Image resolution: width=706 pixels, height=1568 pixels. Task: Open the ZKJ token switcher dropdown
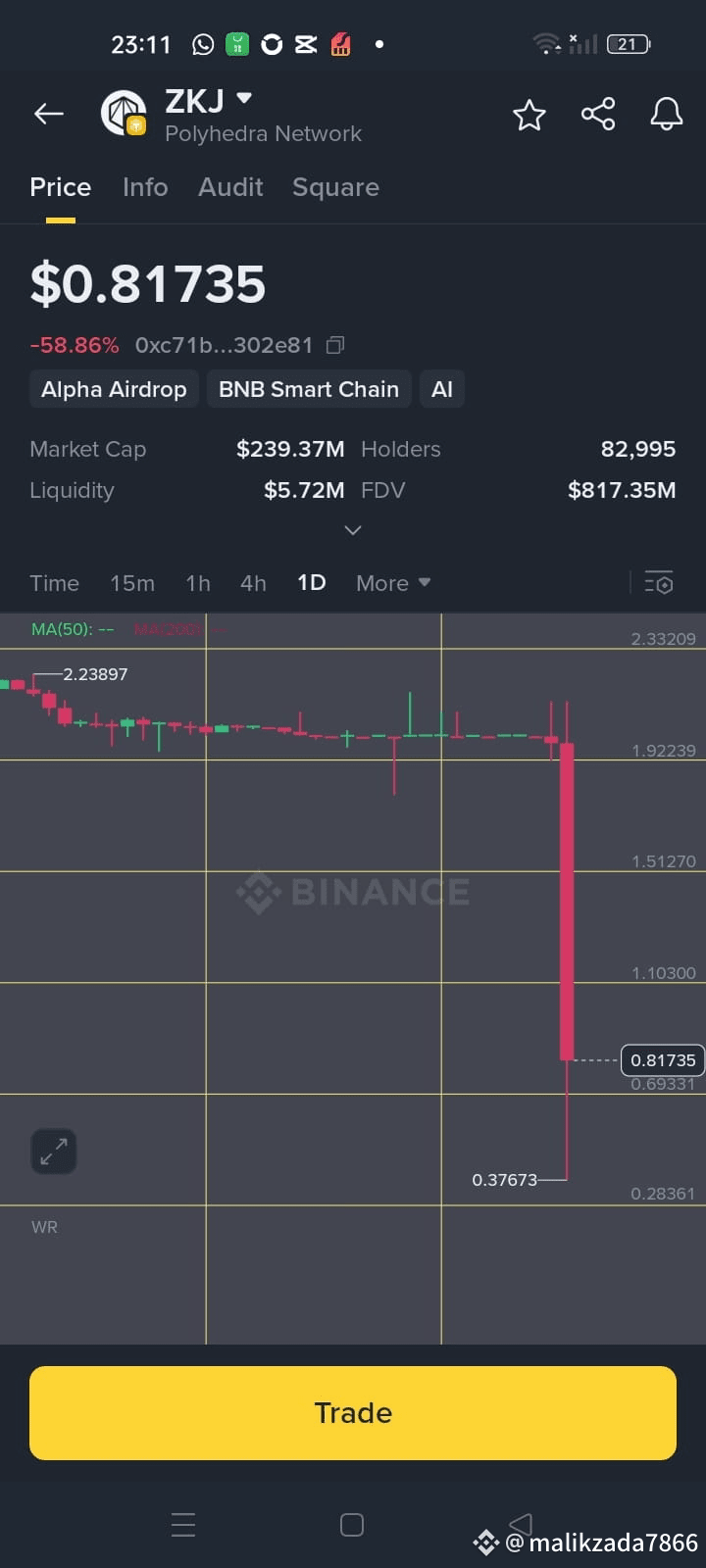click(244, 100)
